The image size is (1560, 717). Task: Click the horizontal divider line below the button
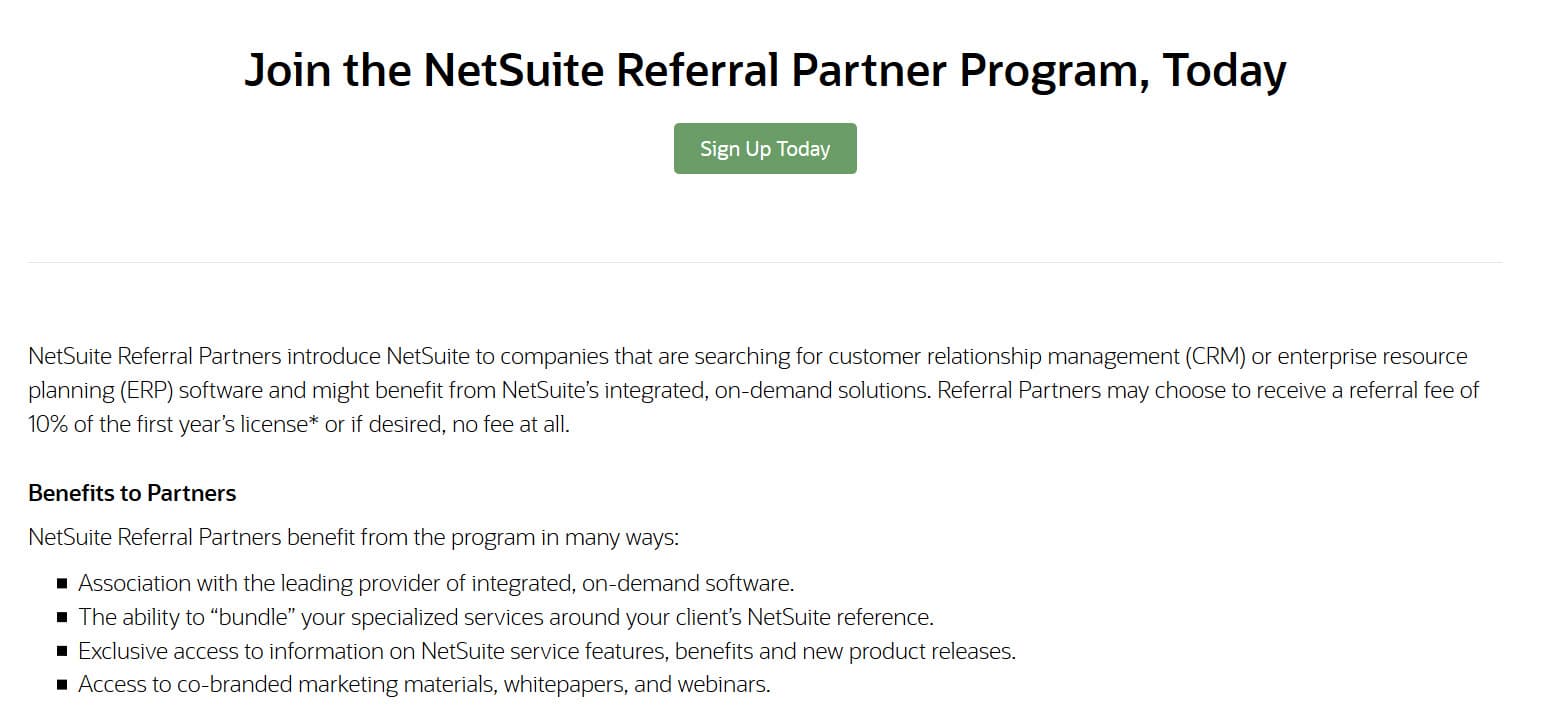pos(765,262)
